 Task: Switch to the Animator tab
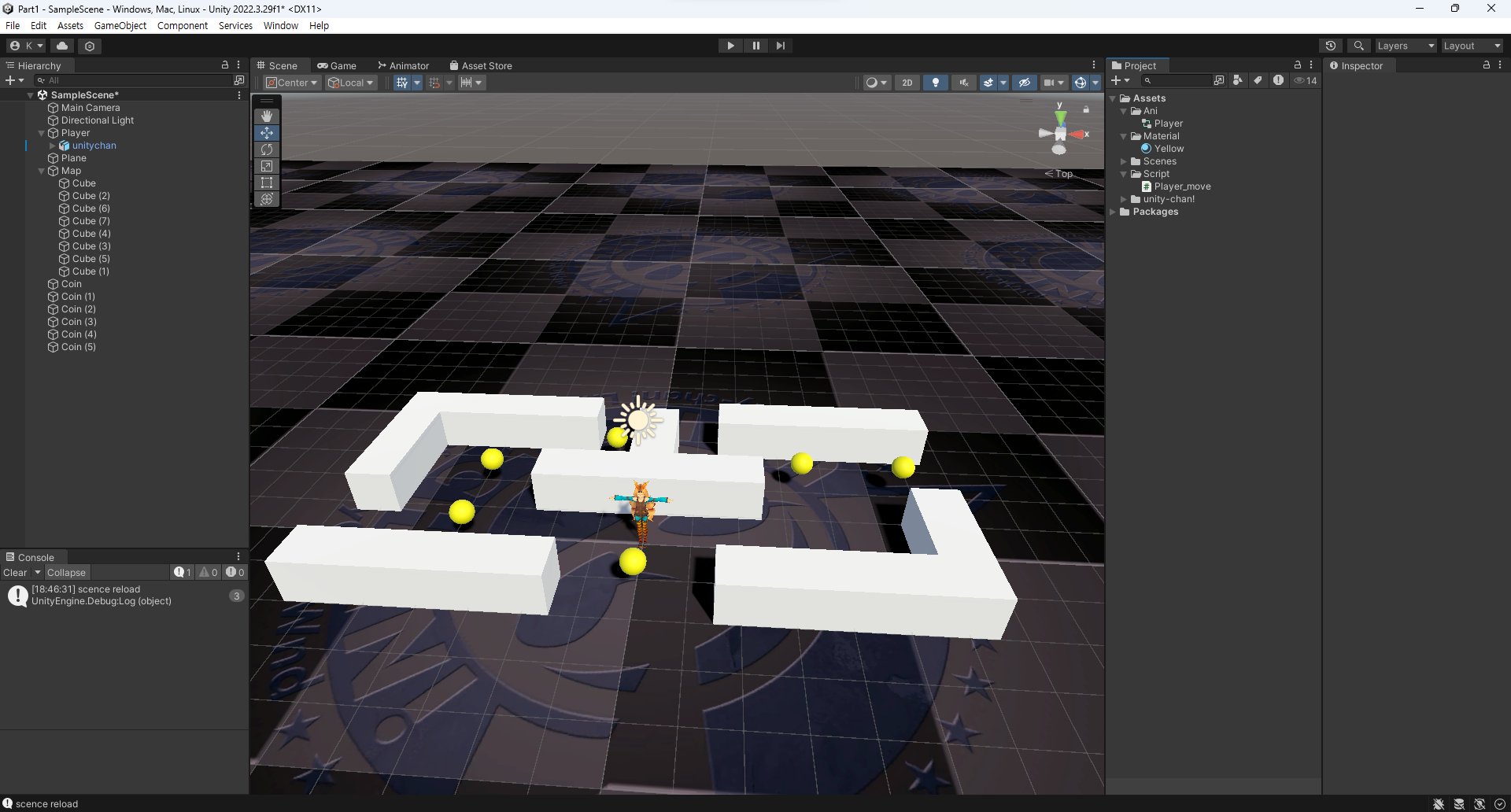click(404, 65)
